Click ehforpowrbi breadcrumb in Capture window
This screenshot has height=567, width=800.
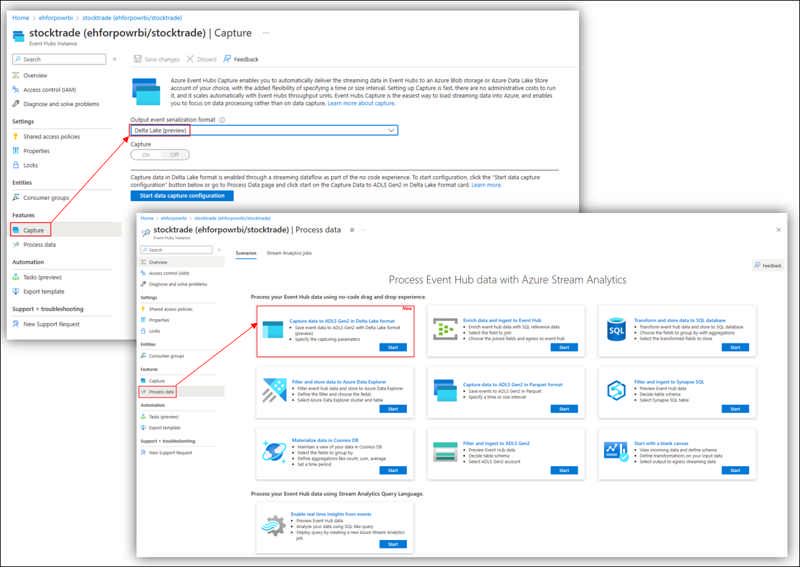(56, 18)
